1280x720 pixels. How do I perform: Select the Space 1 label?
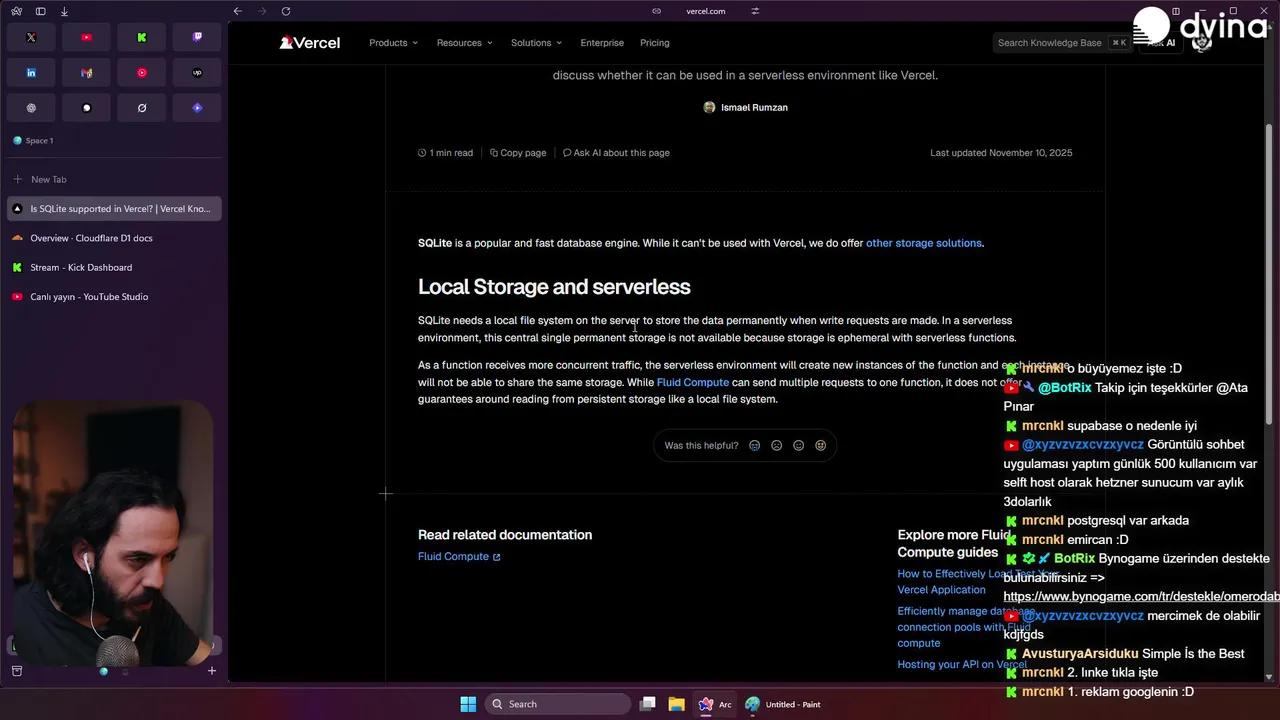point(39,141)
